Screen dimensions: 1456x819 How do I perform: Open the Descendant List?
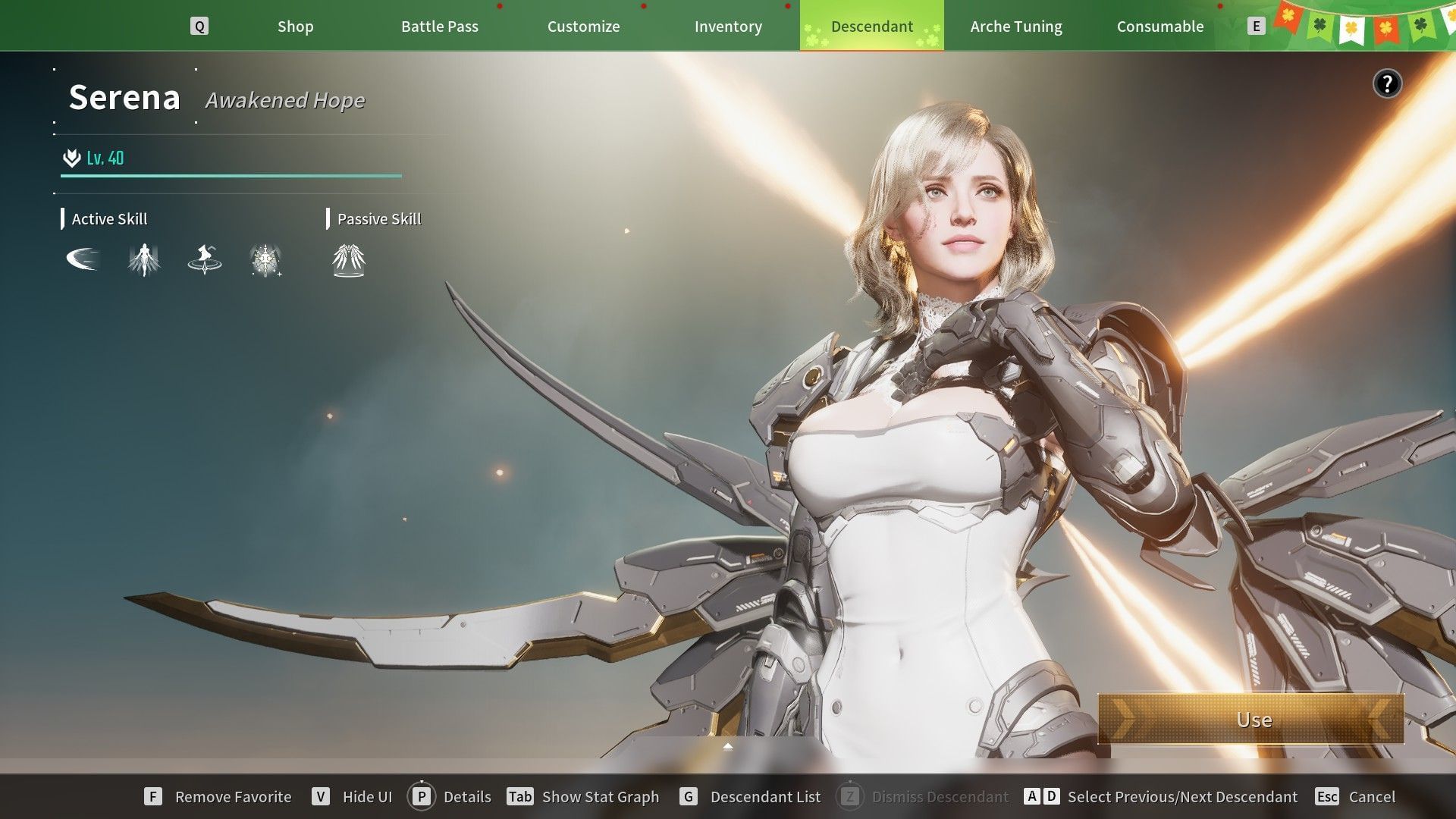(751, 796)
